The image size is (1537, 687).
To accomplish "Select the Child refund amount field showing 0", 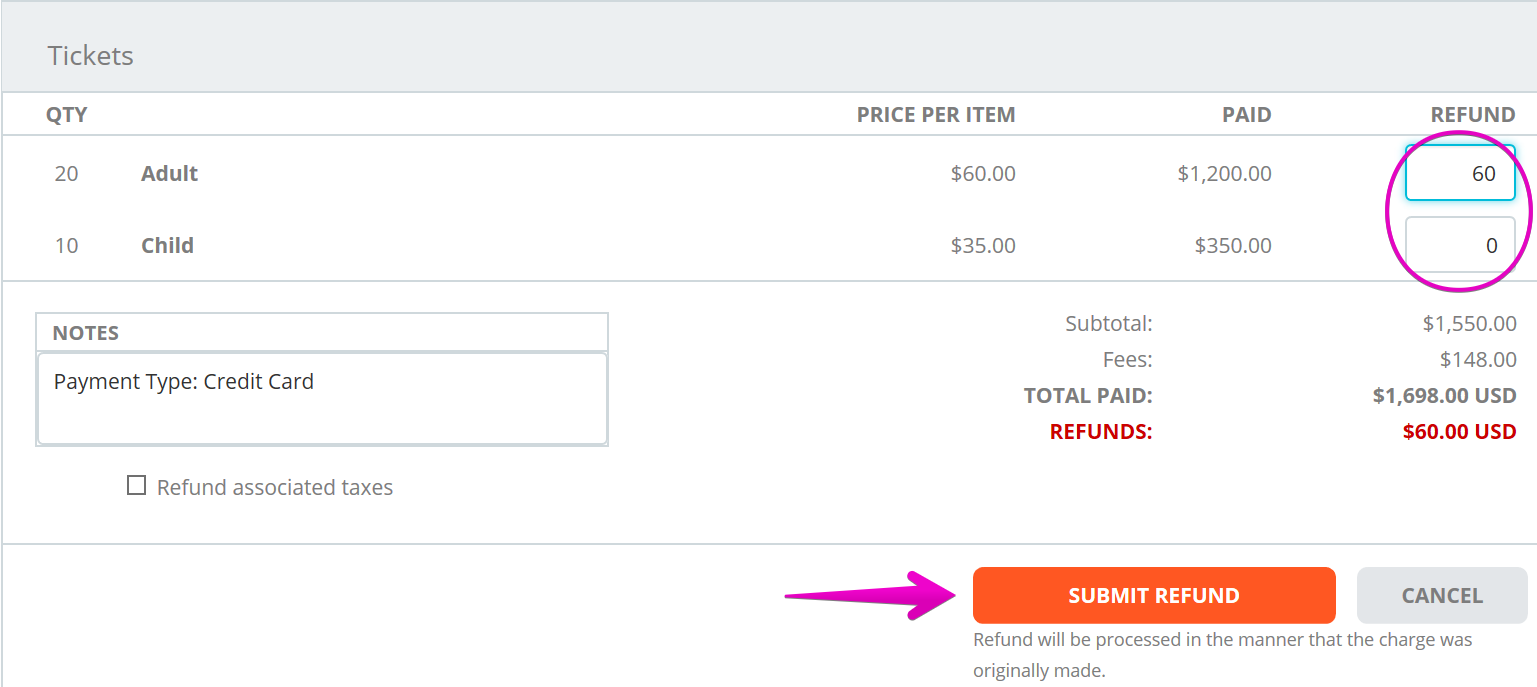I will point(1459,244).
